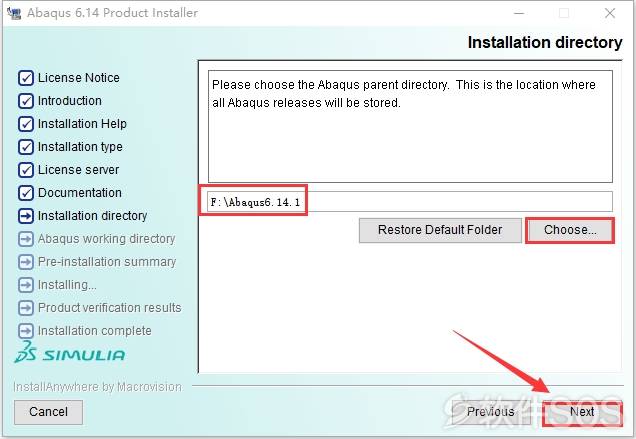Go to the Next installer step
The width and height of the screenshot is (636, 439).
click(582, 412)
